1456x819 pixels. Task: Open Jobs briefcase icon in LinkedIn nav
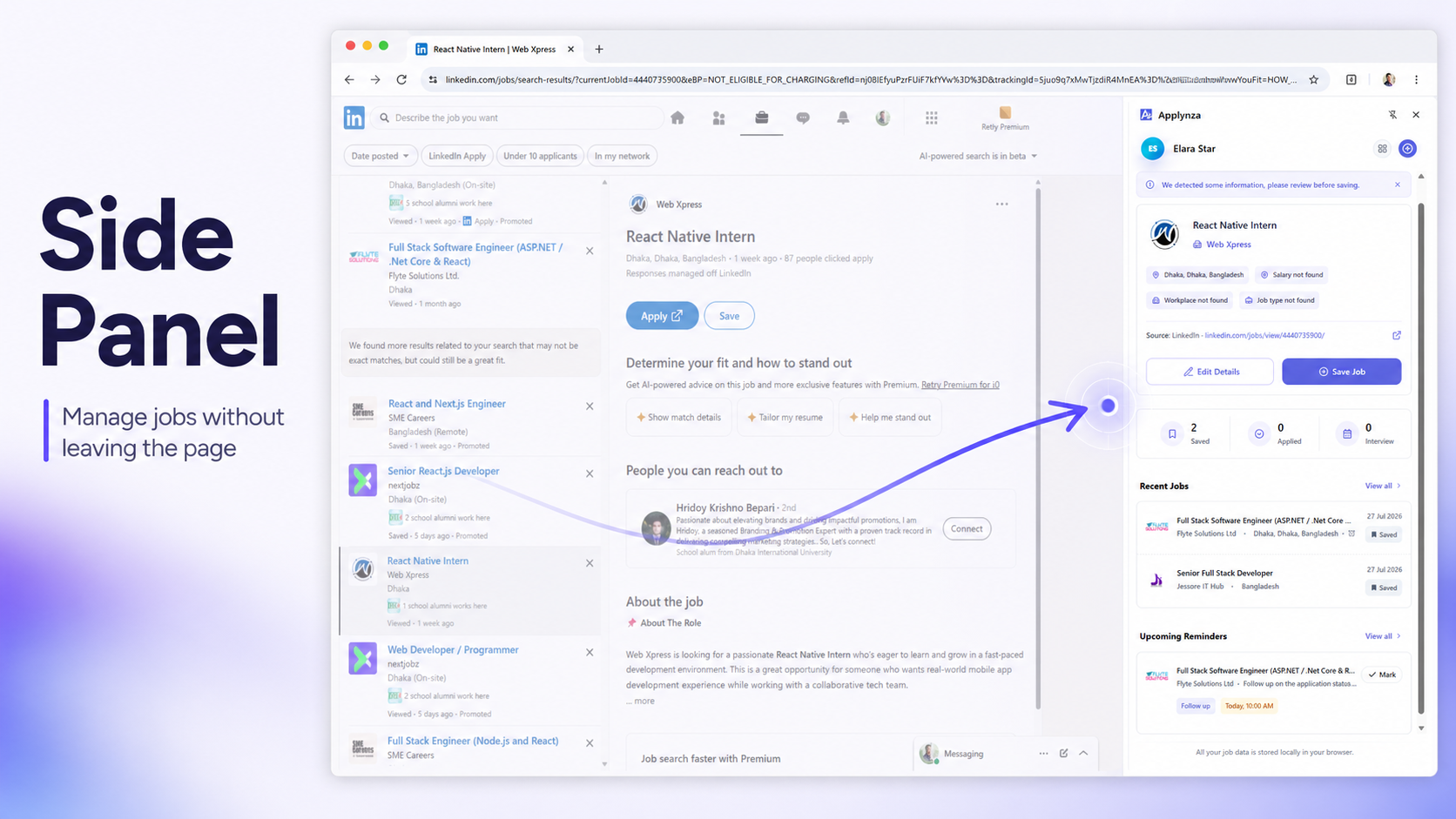761,117
